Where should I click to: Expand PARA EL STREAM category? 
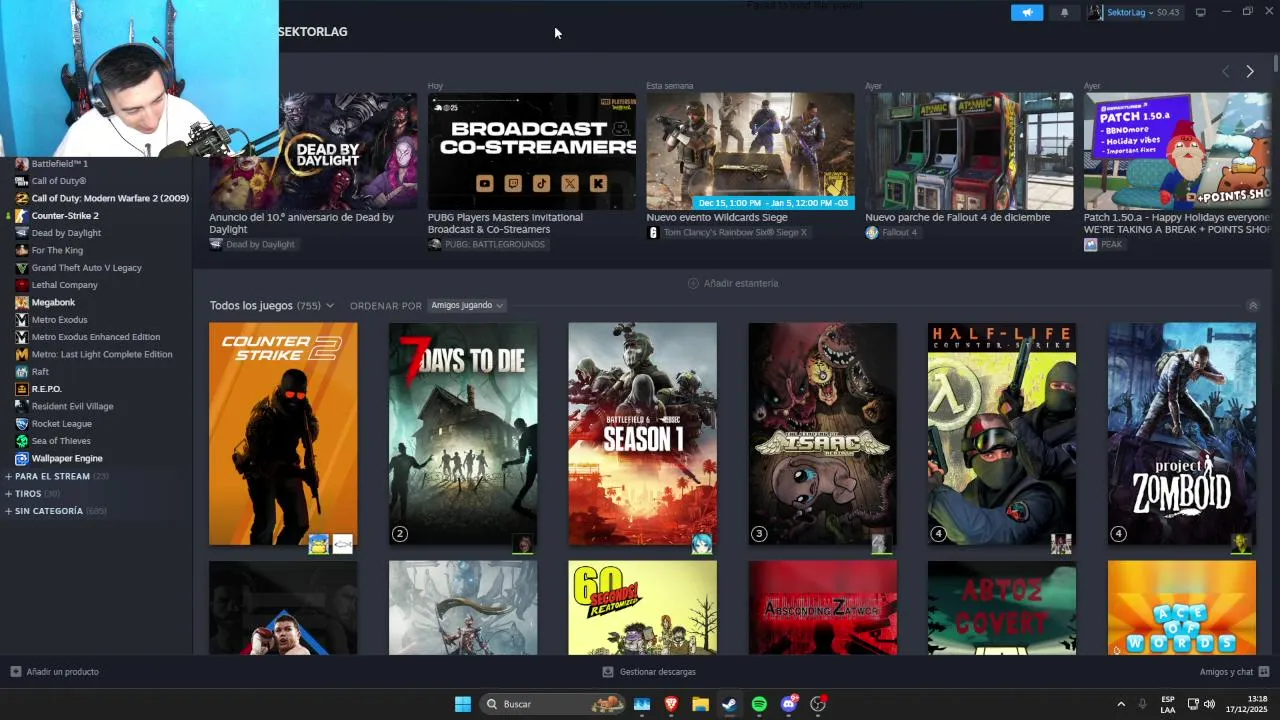pos(52,476)
